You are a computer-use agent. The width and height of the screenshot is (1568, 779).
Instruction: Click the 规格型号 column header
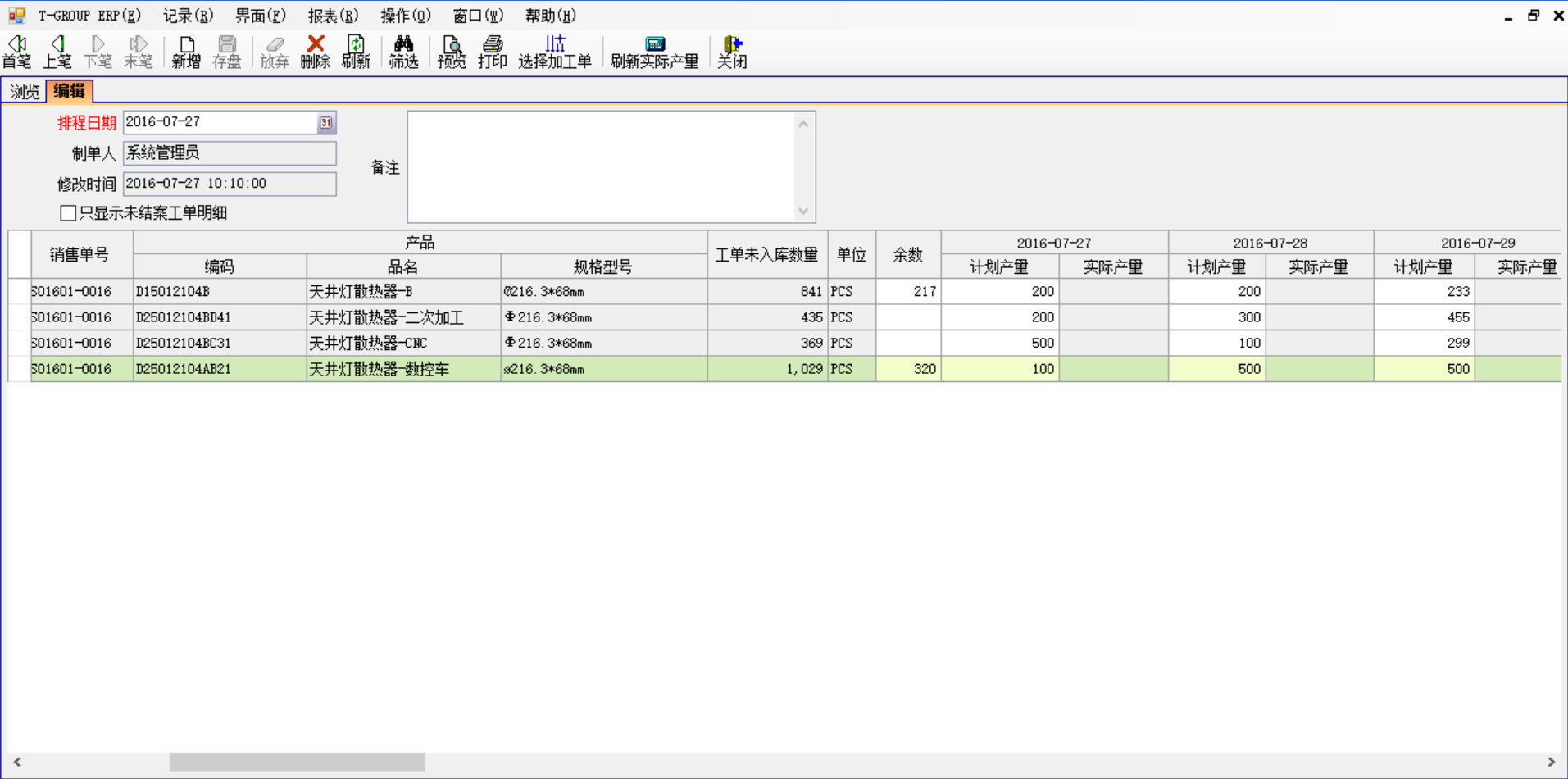tap(604, 266)
